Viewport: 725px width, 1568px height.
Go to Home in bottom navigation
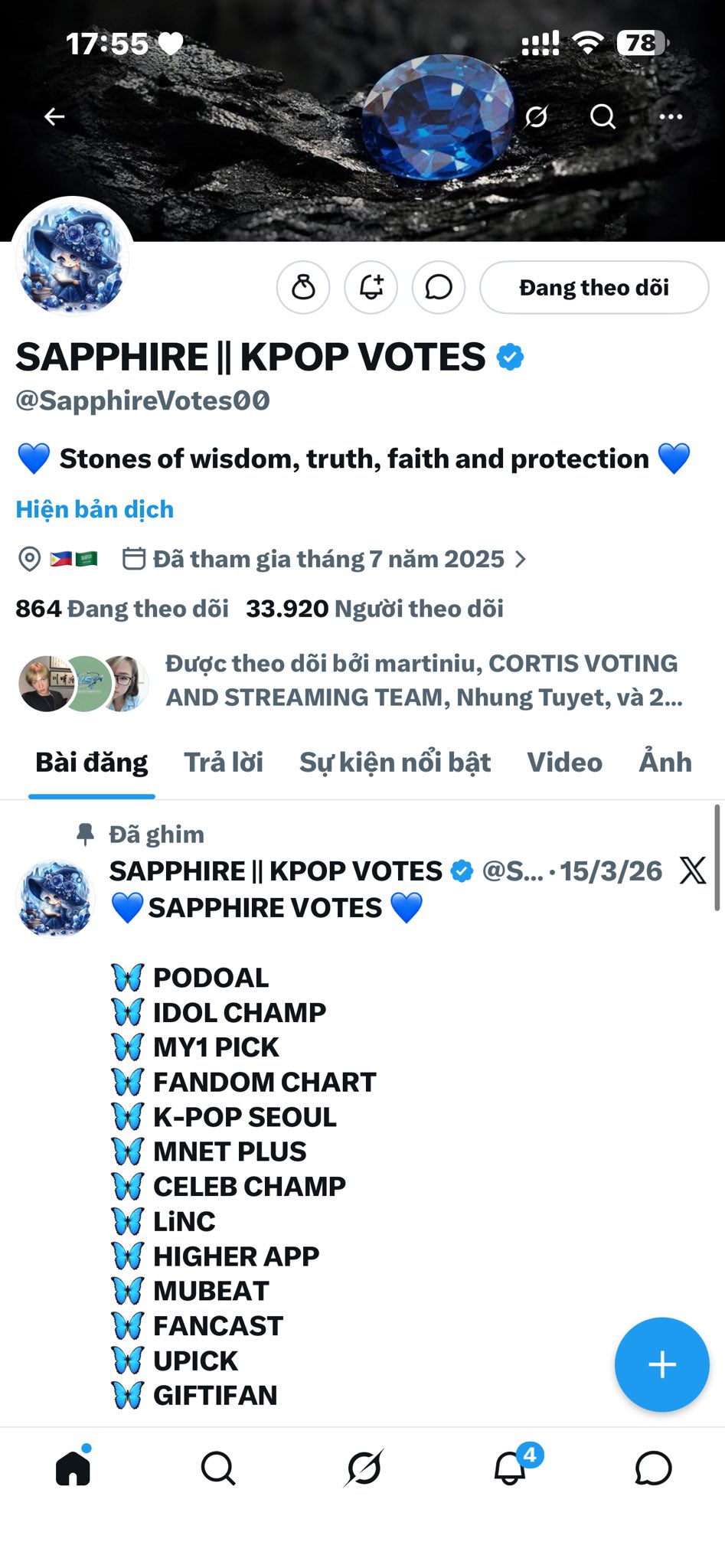pos(73,1468)
